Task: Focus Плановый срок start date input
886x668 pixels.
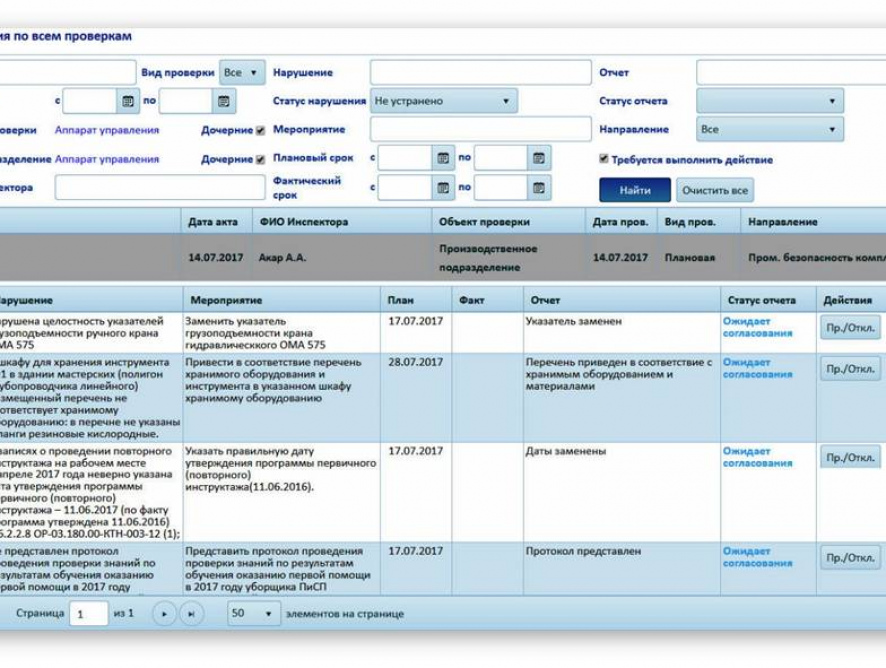Action: pos(405,158)
